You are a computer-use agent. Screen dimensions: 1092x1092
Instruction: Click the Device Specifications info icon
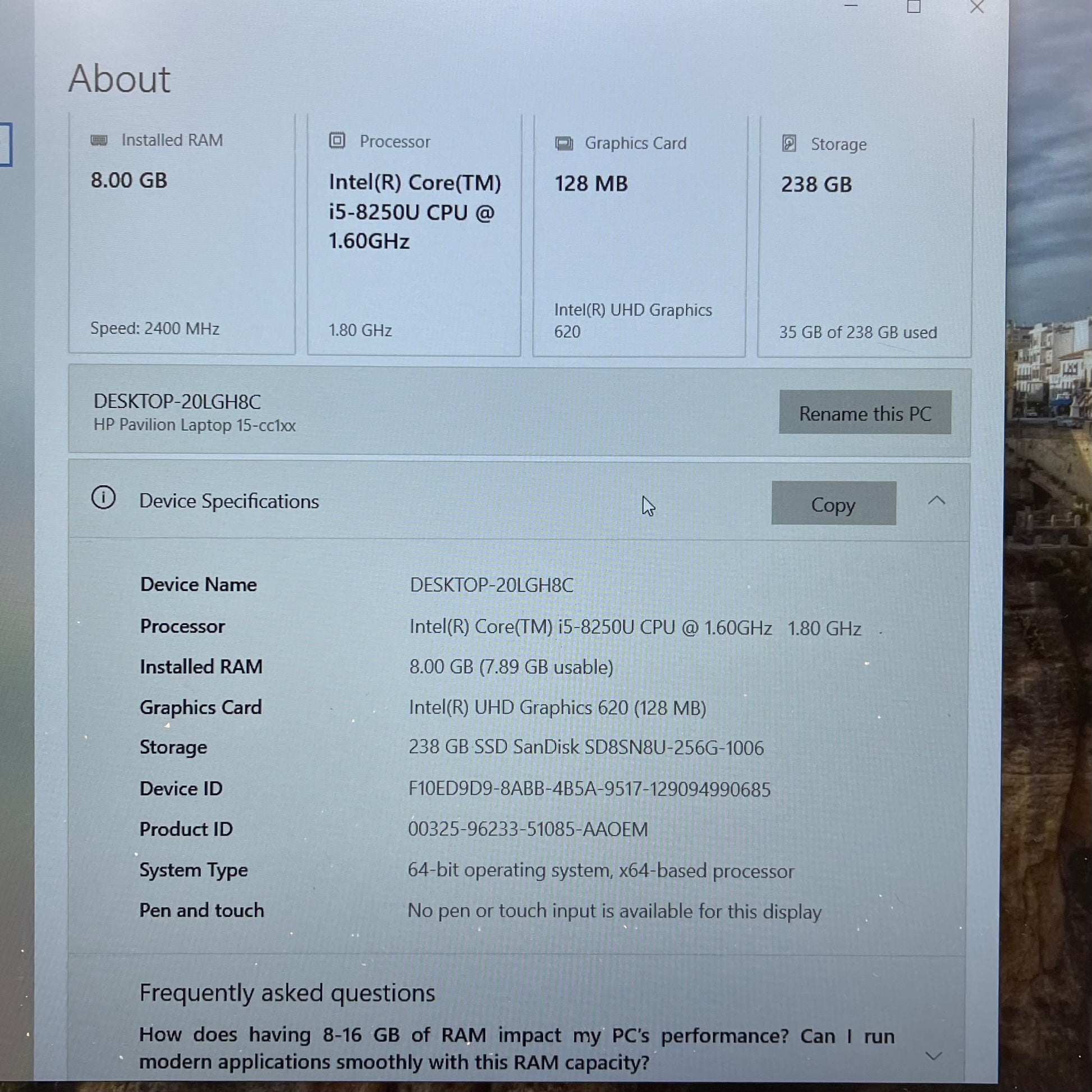(x=103, y=498)
